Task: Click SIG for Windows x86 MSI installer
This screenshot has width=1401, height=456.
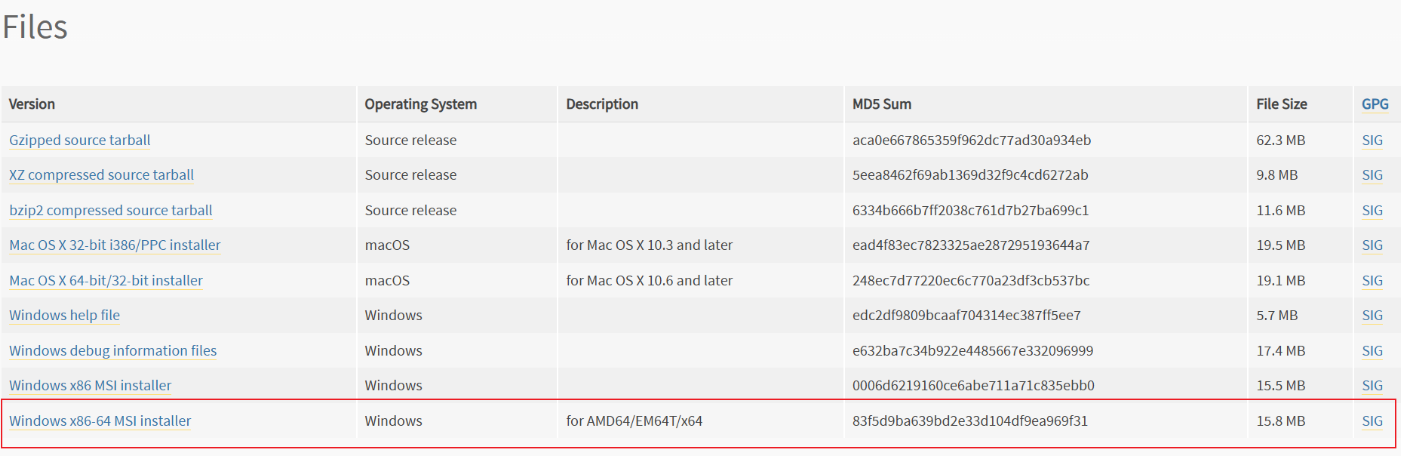Action: point(1372,385)
